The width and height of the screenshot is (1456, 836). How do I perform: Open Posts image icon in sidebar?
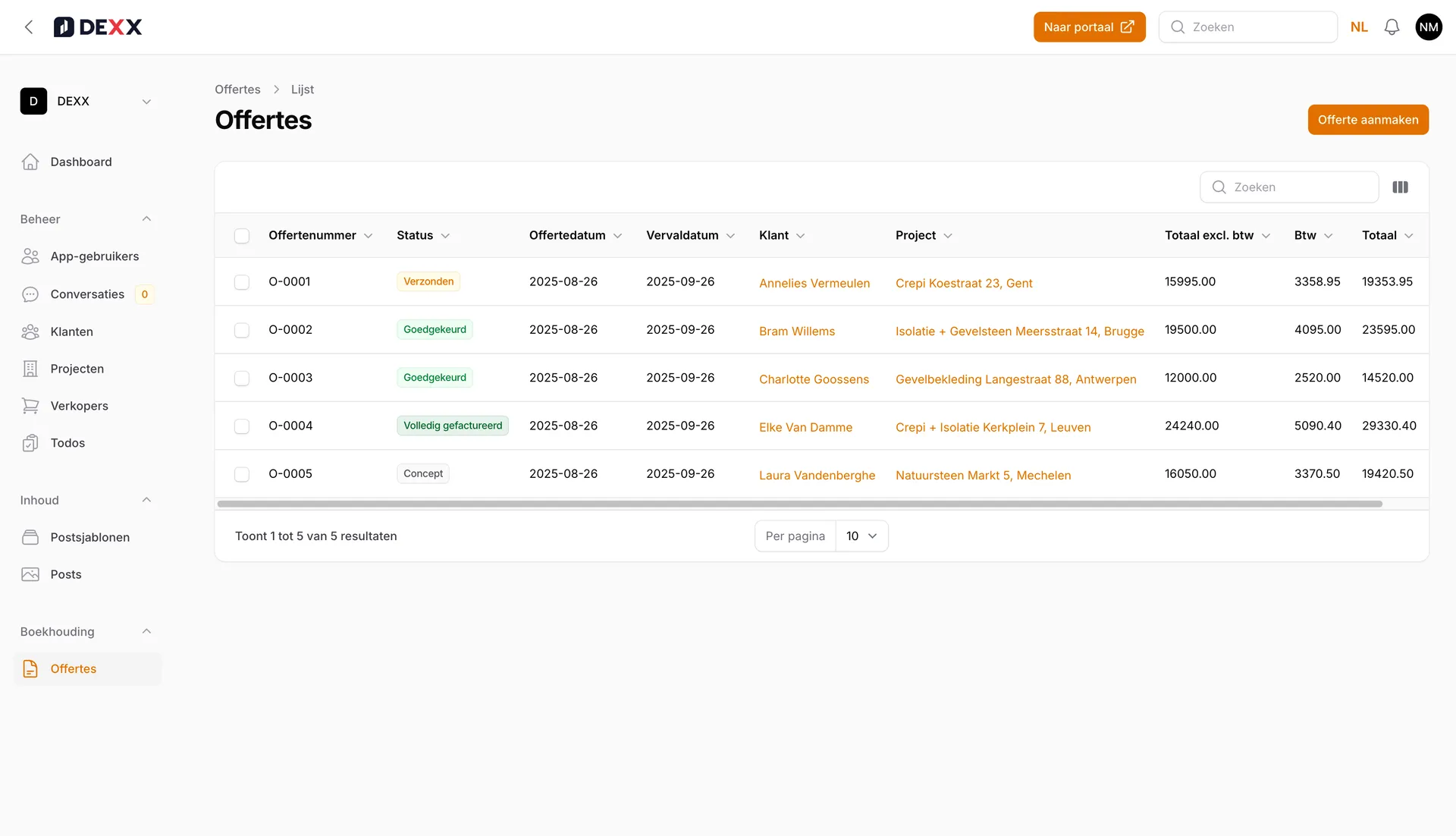coord(30,574)
